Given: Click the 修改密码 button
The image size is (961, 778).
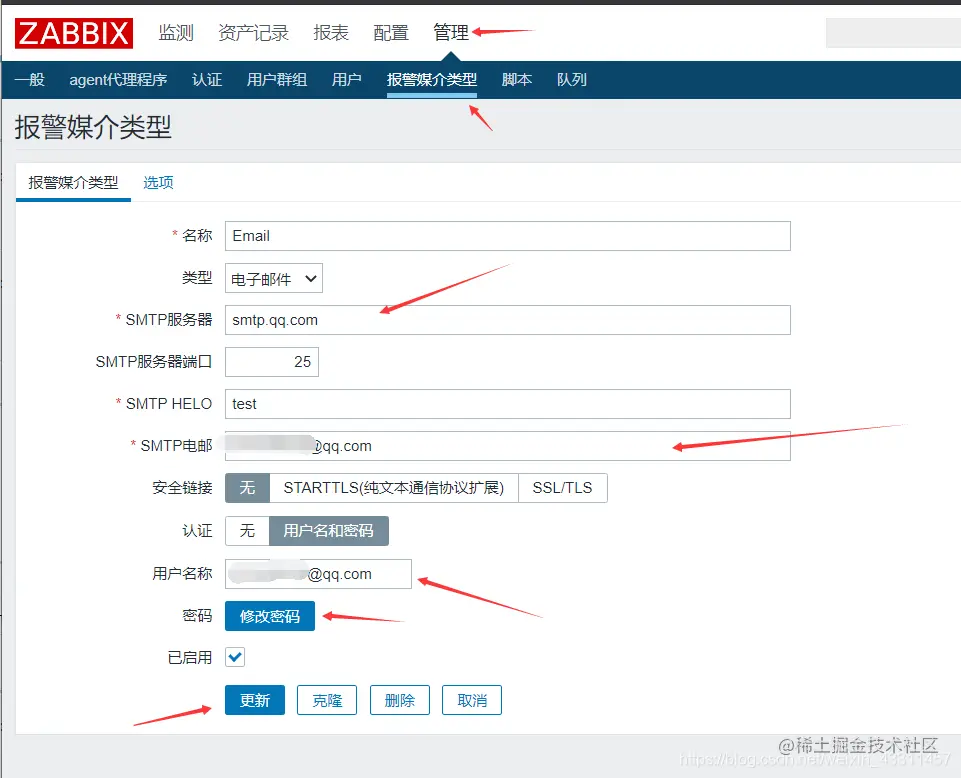Looking at the screenshot, I should (x=270, y=616).
